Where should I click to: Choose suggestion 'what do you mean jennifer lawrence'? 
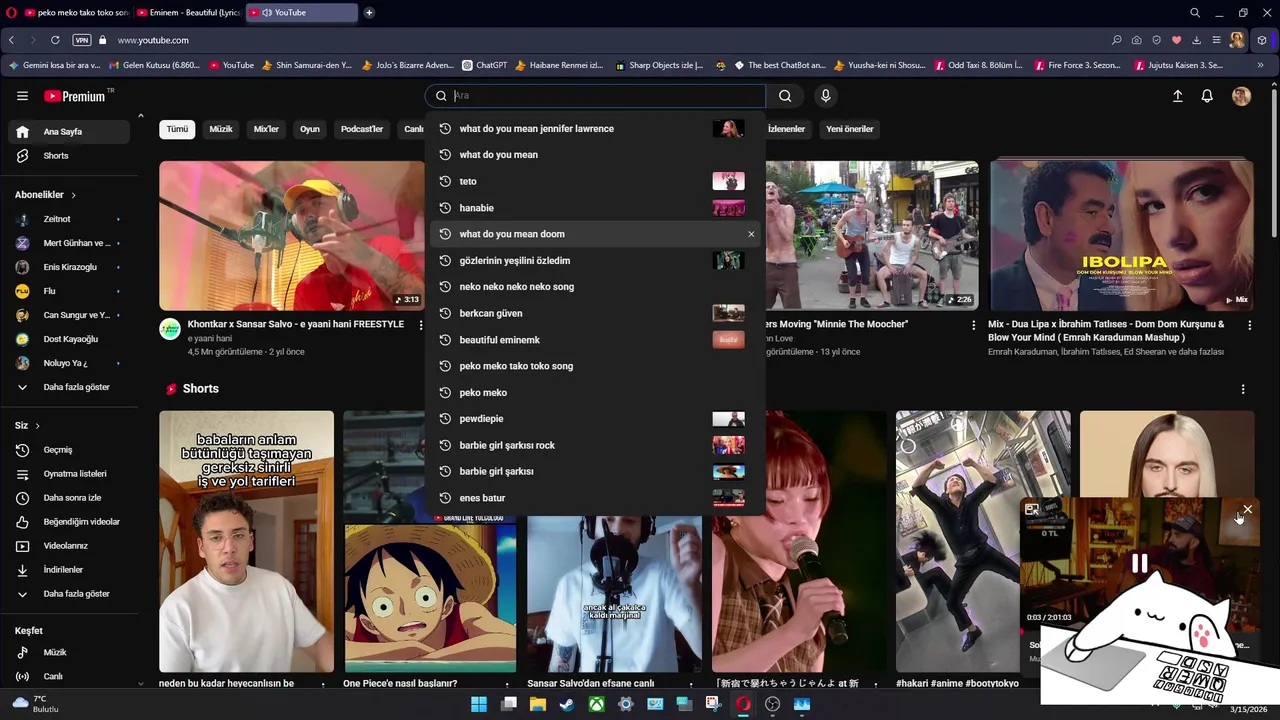point(595,129)
